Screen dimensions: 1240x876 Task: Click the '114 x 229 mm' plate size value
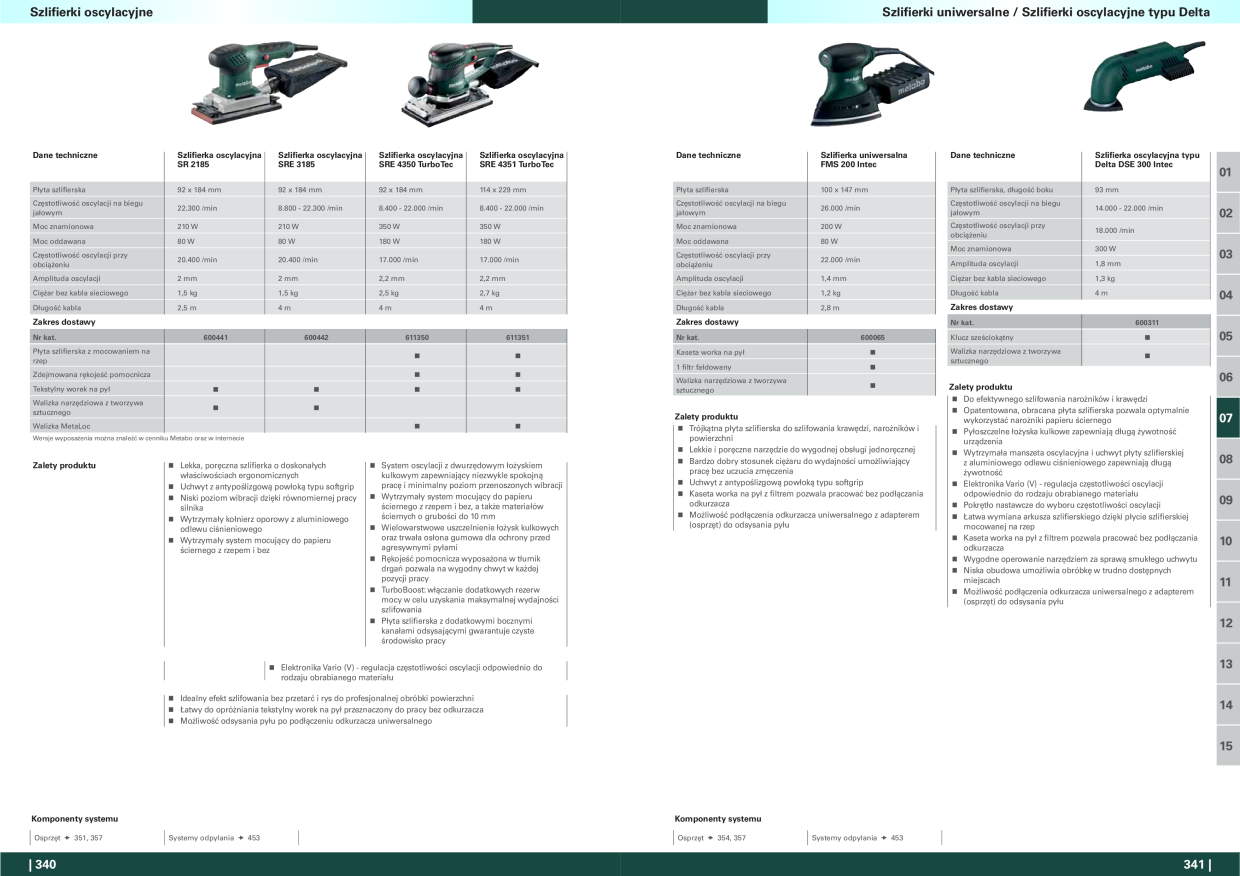point(503,189)
